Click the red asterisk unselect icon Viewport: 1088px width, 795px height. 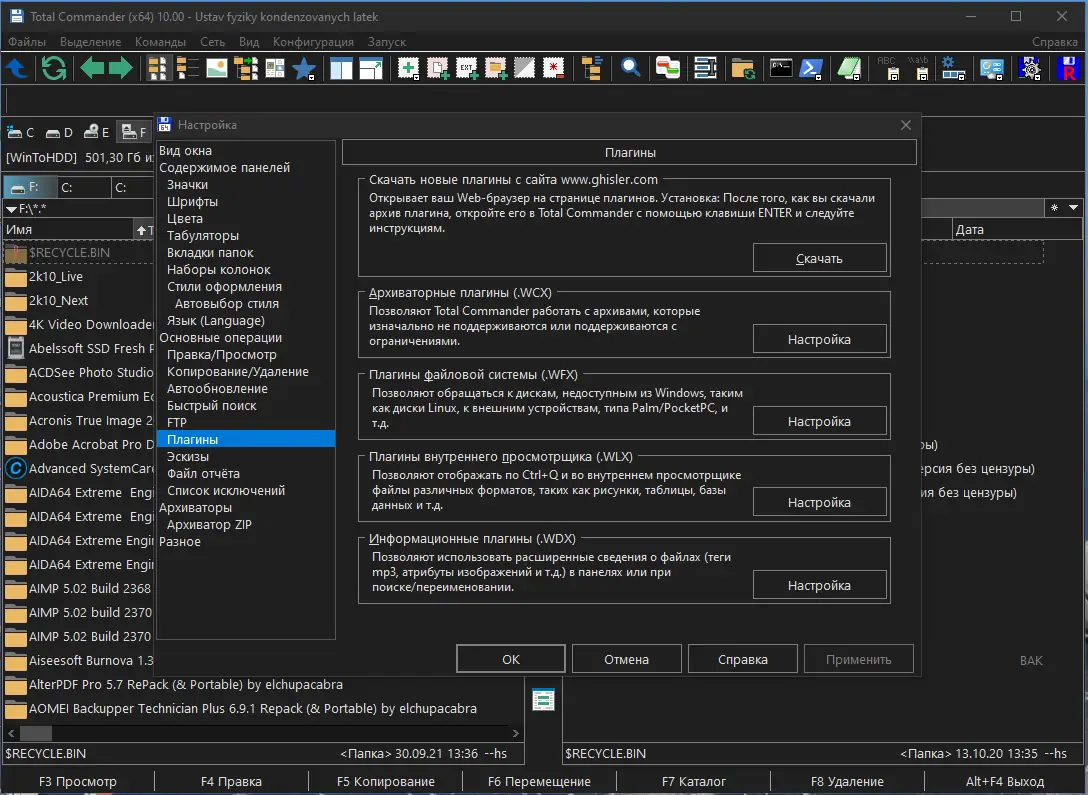click(x=553, y=68)
